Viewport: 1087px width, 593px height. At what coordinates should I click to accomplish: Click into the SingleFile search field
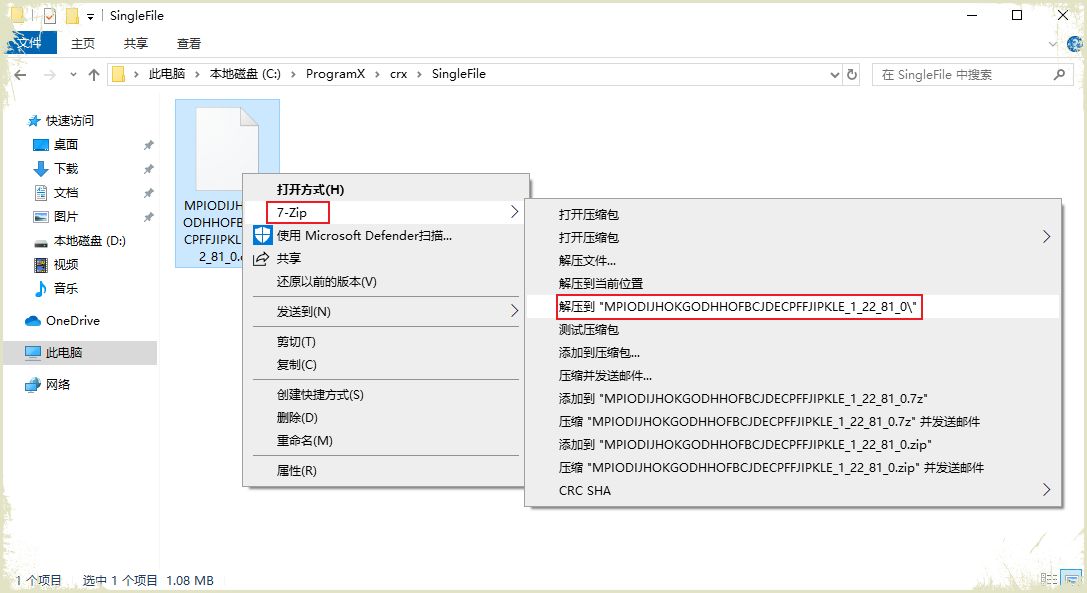(x=960, y=75)
